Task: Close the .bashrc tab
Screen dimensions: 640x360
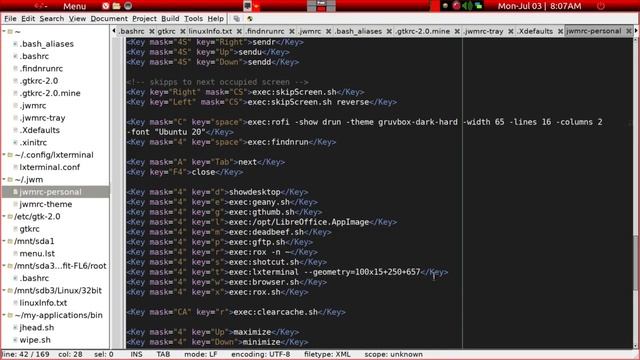Action: [x=152, y=31]
